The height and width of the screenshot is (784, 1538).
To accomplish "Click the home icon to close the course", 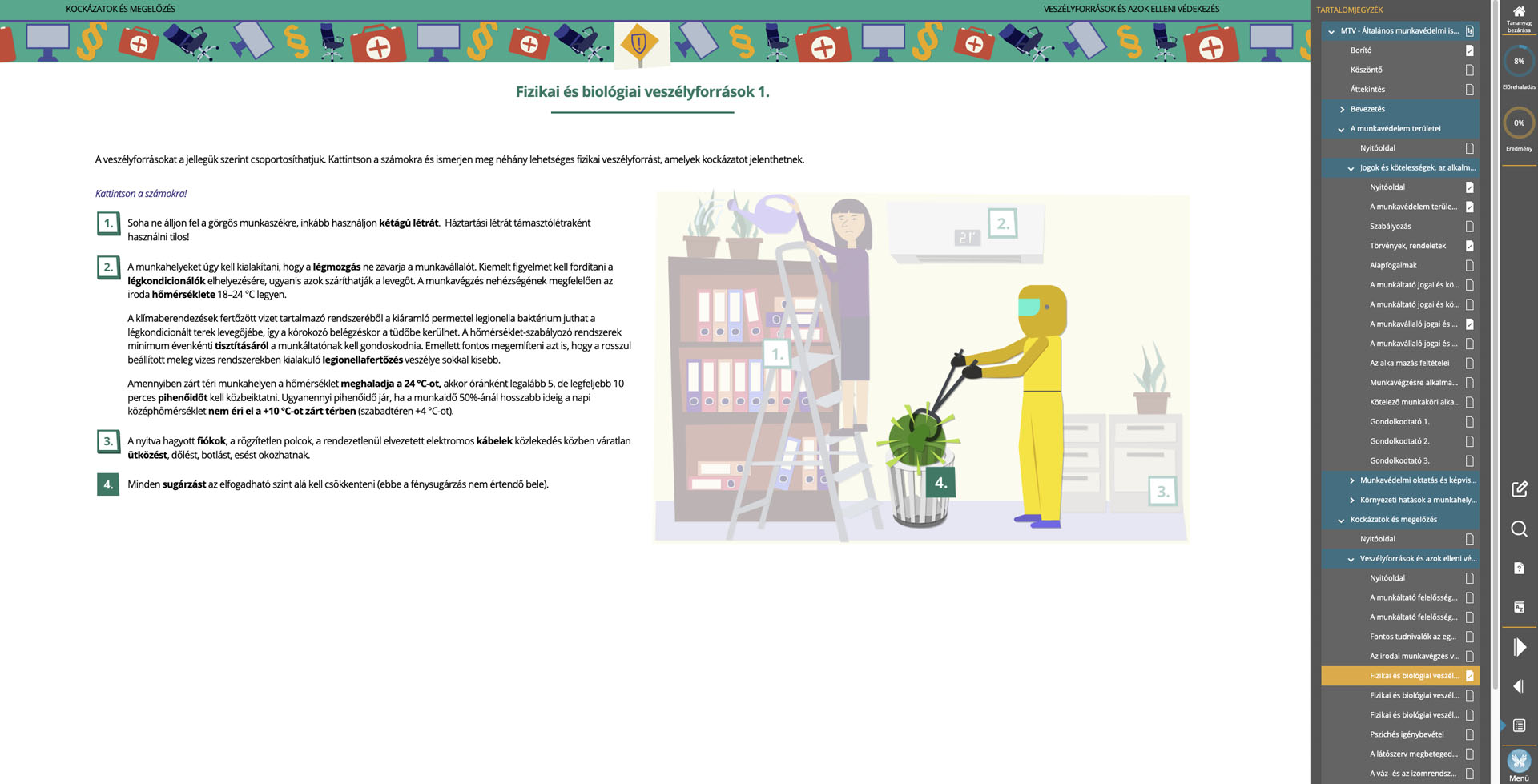I will [x=1519, y=13].
